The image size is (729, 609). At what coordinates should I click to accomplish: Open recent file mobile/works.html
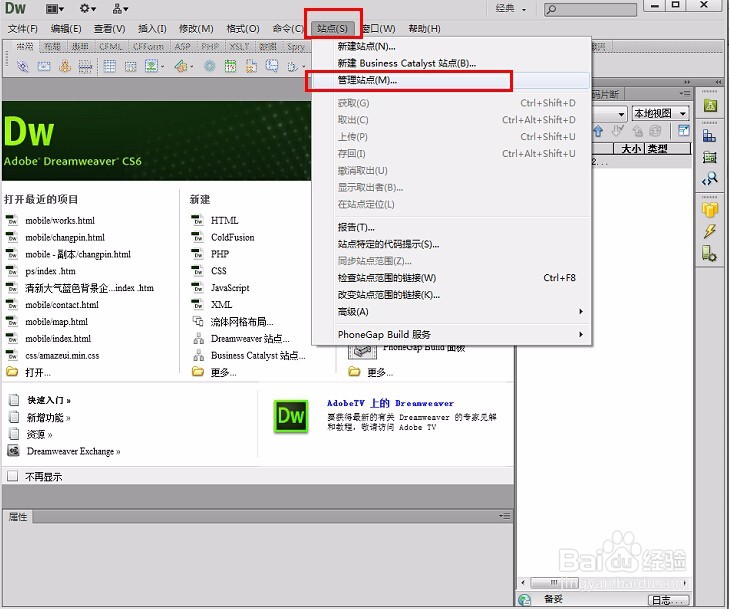coord(60,220)
